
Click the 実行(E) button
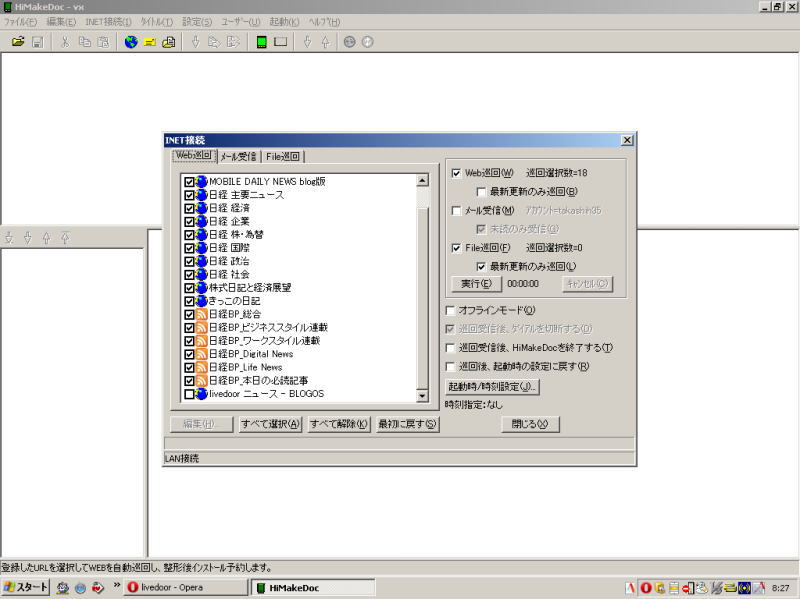[x=477, y=284]
